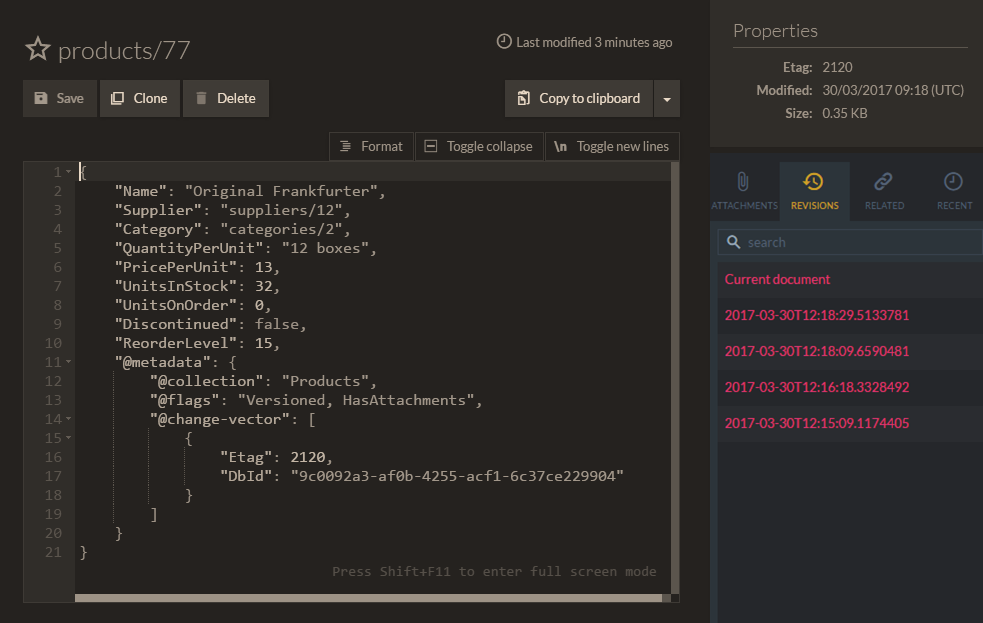Collapse the object fold at line 15
Screen dimensions: 983x623
(68, 437)
